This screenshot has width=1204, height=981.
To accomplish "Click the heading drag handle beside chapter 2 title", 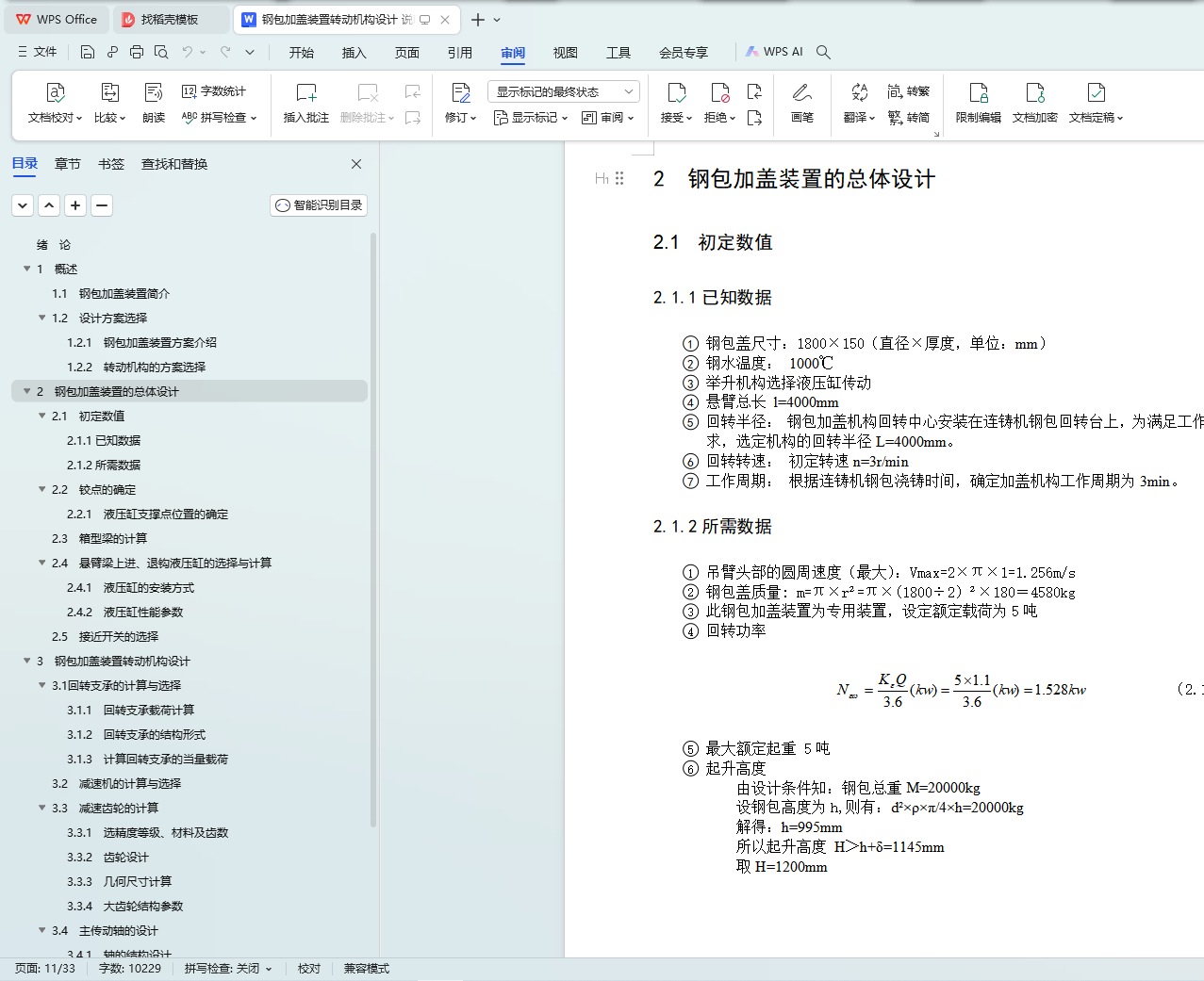I will click(x=619, y=178).
